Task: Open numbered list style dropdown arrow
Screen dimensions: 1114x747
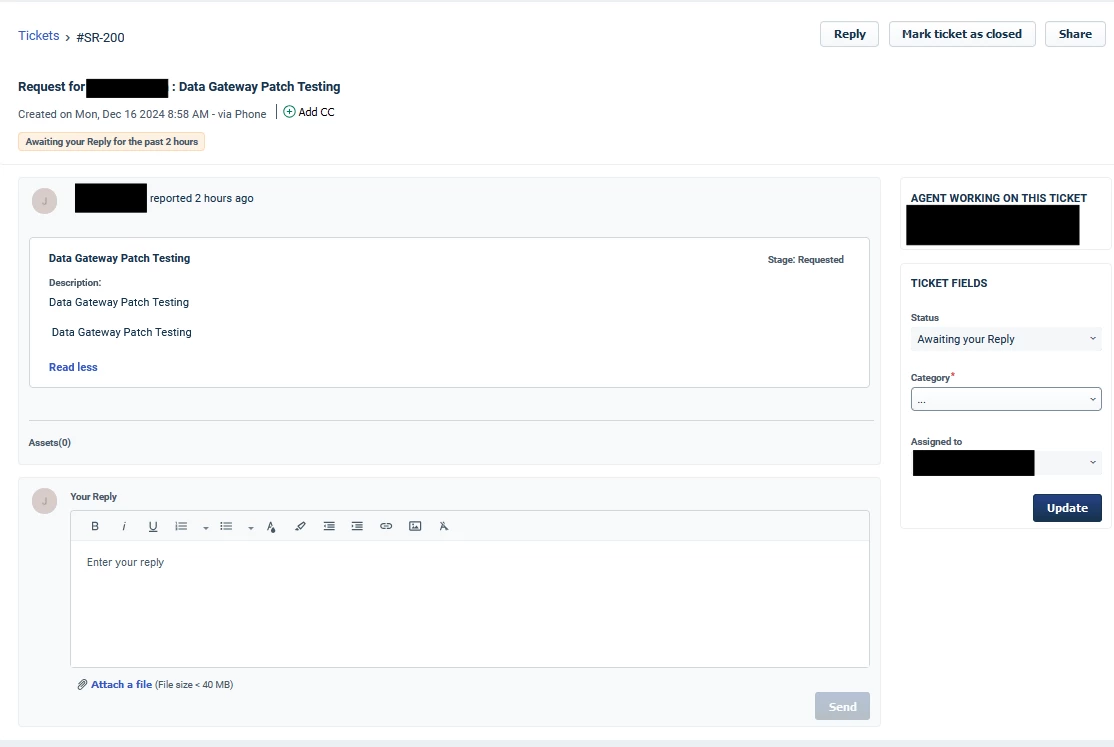Action: 205,527
